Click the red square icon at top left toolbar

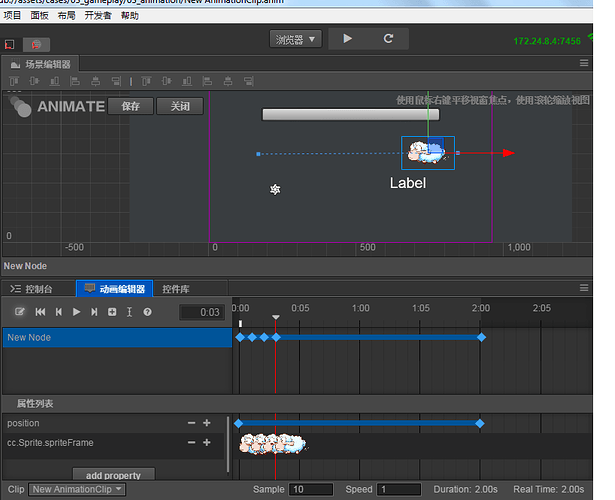(9, 44)
